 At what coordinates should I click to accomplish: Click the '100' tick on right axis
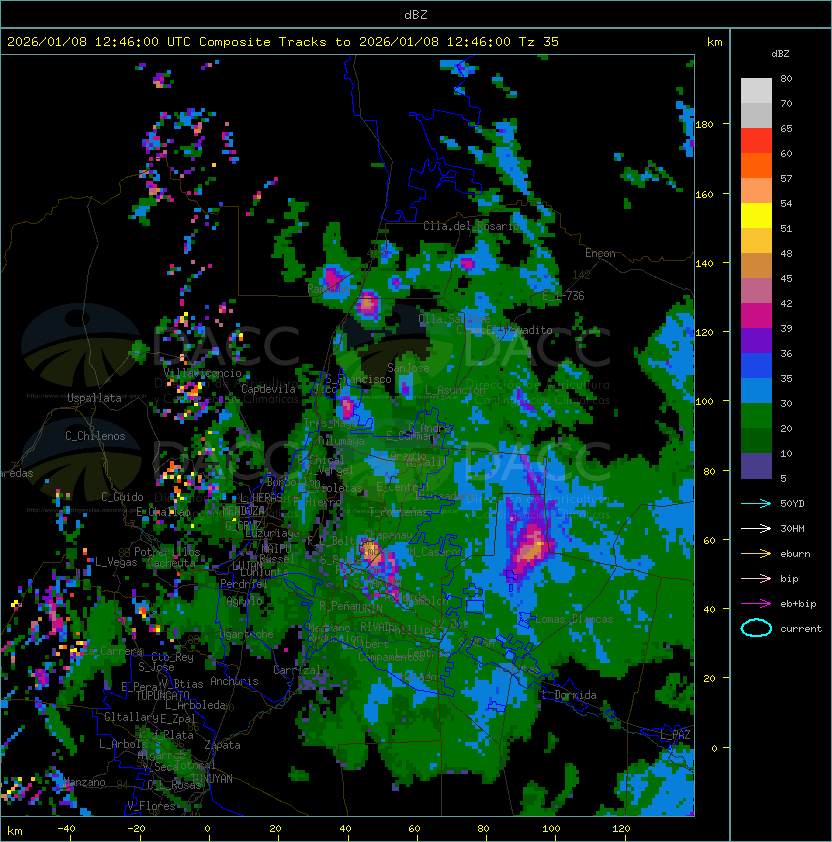tap(704, 402)
